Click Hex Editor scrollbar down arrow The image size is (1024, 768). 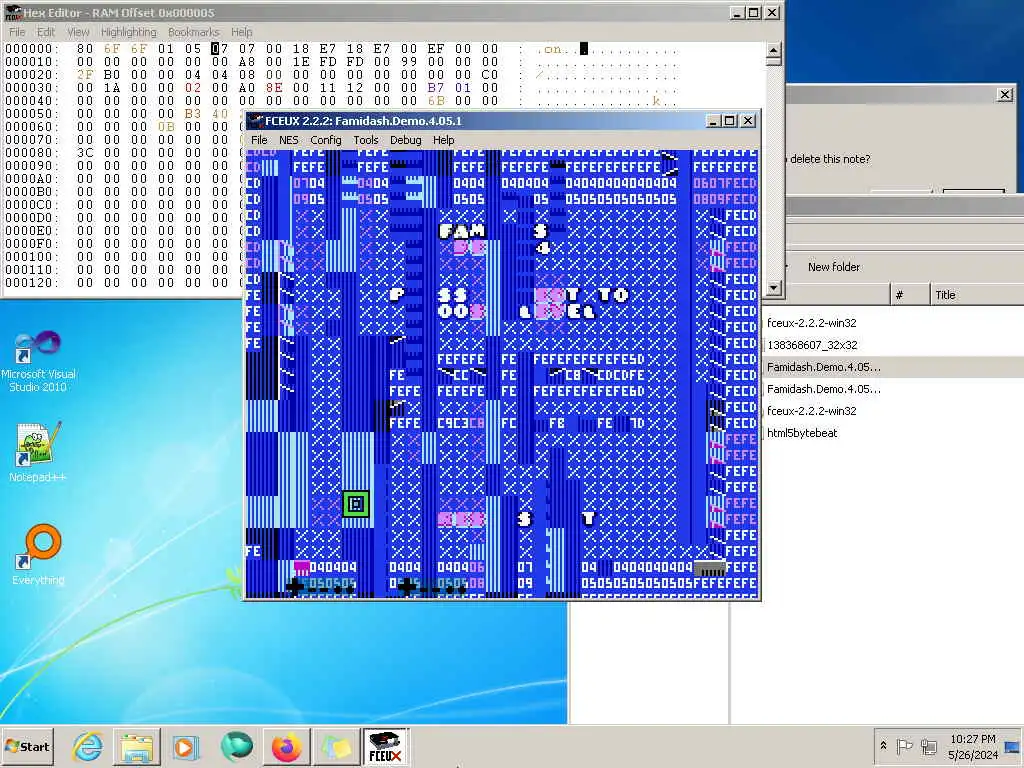[x=773, y=287]
